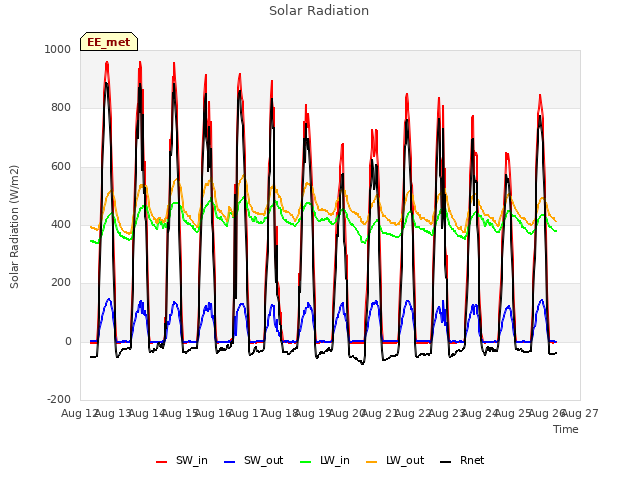Click the Aug 15 x-axis label
Image resolution: width=640 pixels, height=480 pixels.
tap(180, 413)
